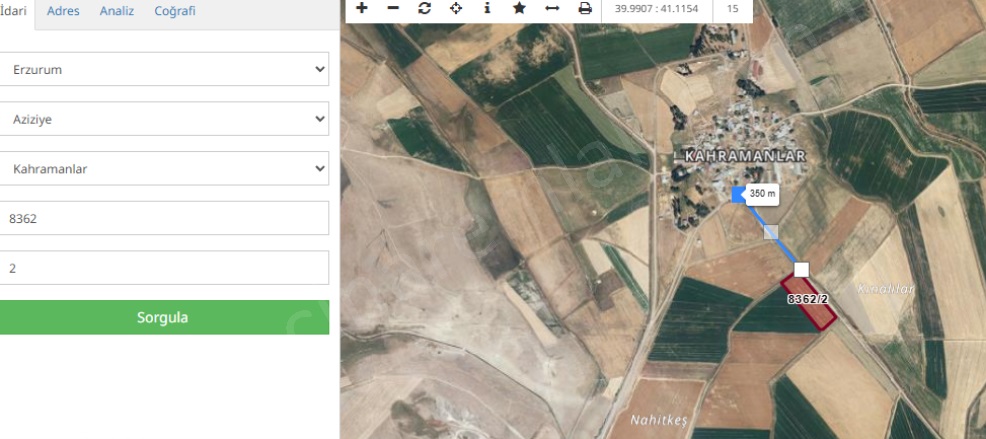This screenshot has height=439, width=986.
Task: Expand the Aziziye district dropdown
Action: (x=164, y=119)
